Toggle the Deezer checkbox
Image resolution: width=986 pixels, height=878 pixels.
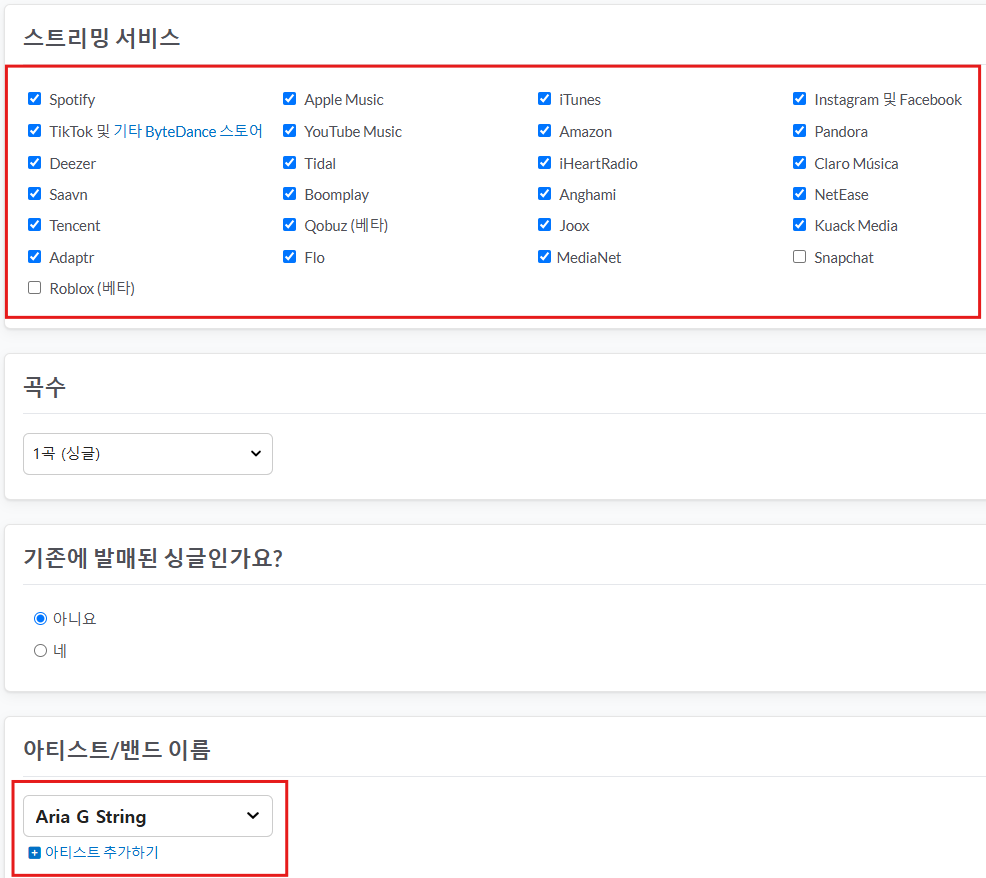(x=35, y=163)
